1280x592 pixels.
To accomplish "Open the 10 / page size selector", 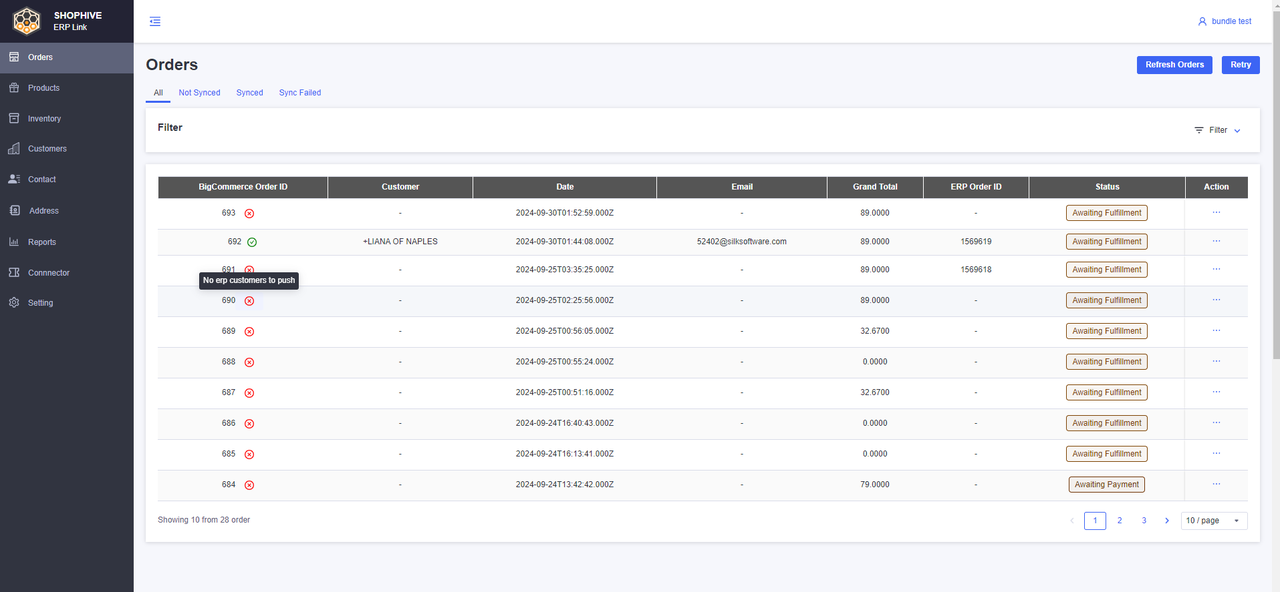I will click(x=1214, y=521).
